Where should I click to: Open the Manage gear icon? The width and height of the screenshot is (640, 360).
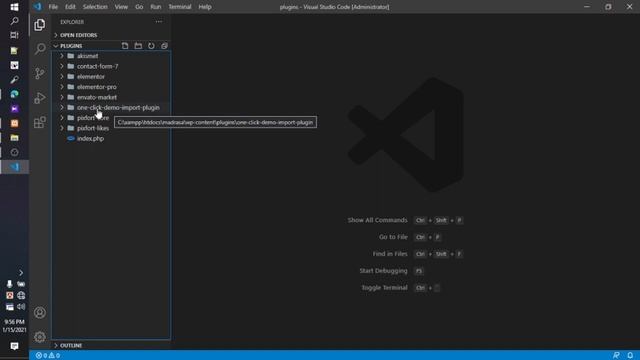coord(40,337)
